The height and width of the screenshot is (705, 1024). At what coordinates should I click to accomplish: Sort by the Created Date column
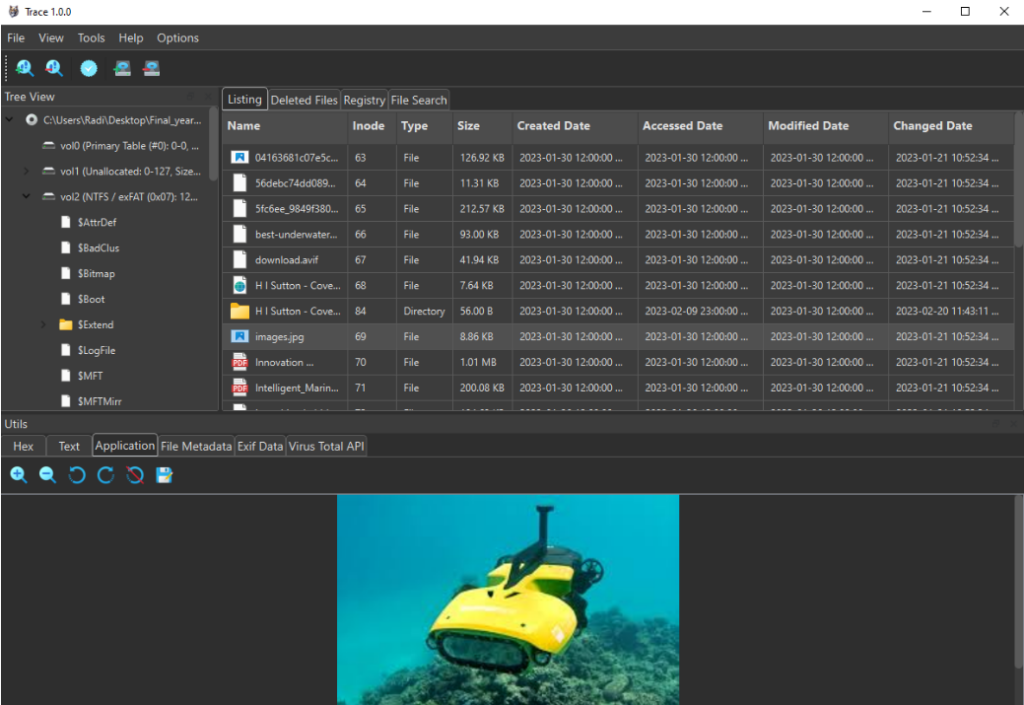[575, 126]
